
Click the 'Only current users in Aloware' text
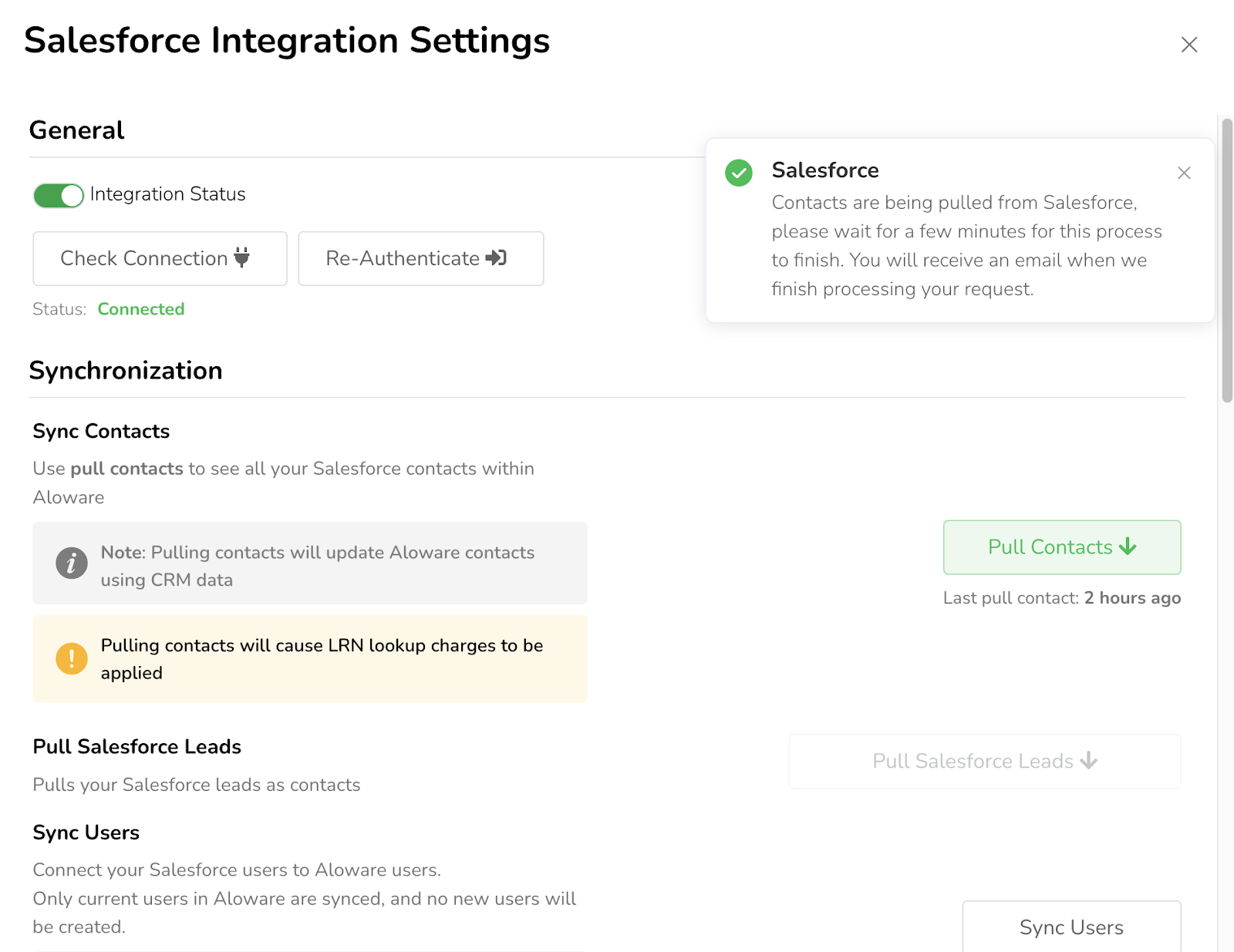pyautogui.click(x=305, y=913)
